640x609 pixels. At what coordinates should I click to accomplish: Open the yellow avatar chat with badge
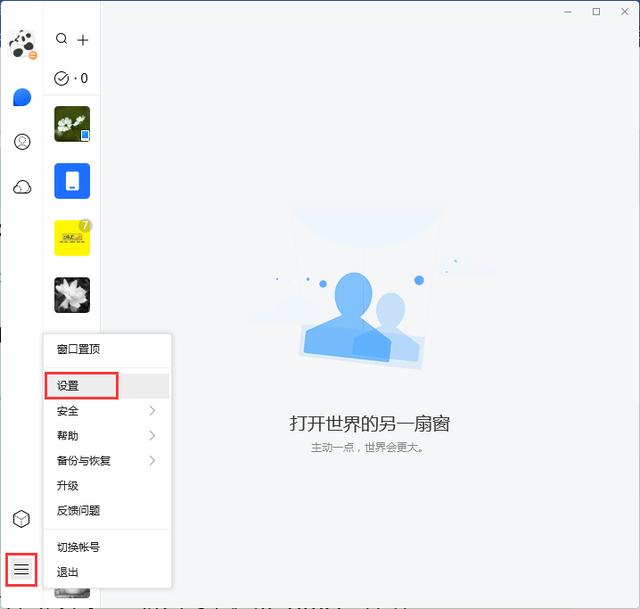coord(72,238)
